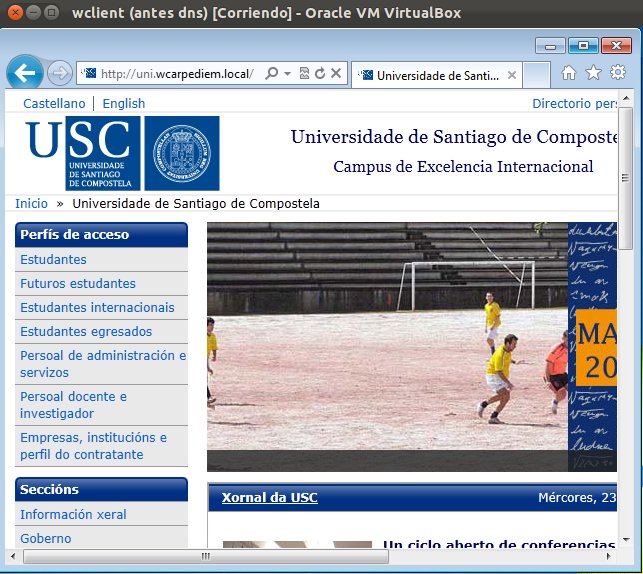Viewport: 643px width, 574px height.
Task: Open Futuros estudantes link
Action: pyautogui.click(x=78, y=283)
